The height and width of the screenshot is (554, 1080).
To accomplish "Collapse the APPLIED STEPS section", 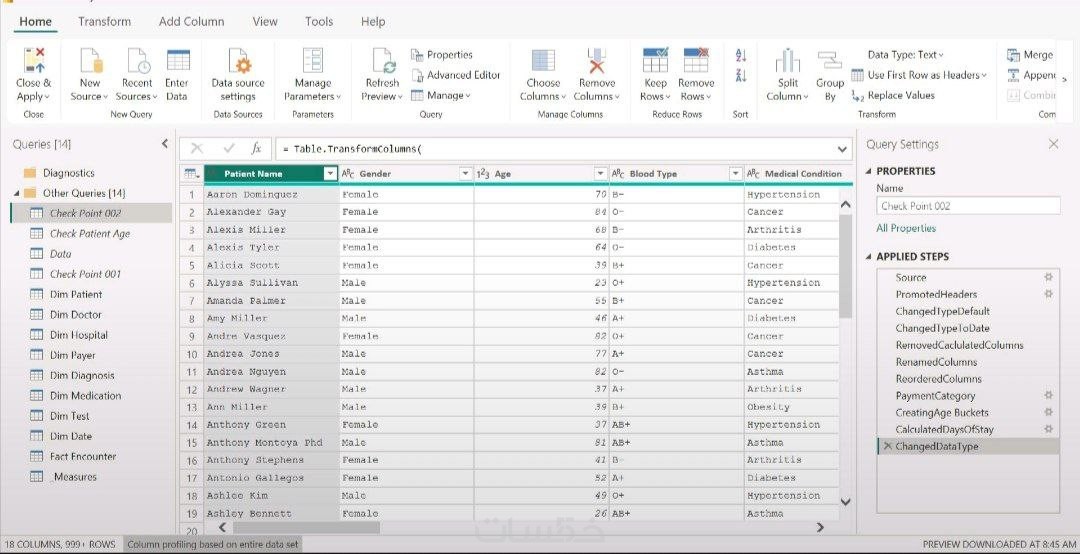I will point(868,256).
